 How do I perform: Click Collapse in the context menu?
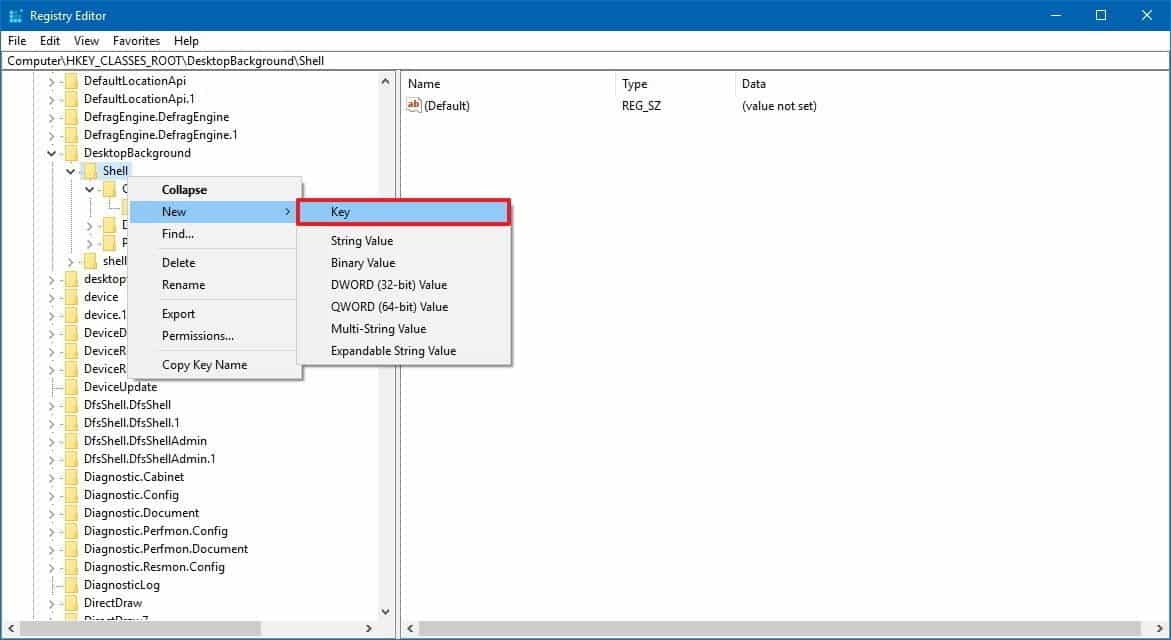click(215, 190)
